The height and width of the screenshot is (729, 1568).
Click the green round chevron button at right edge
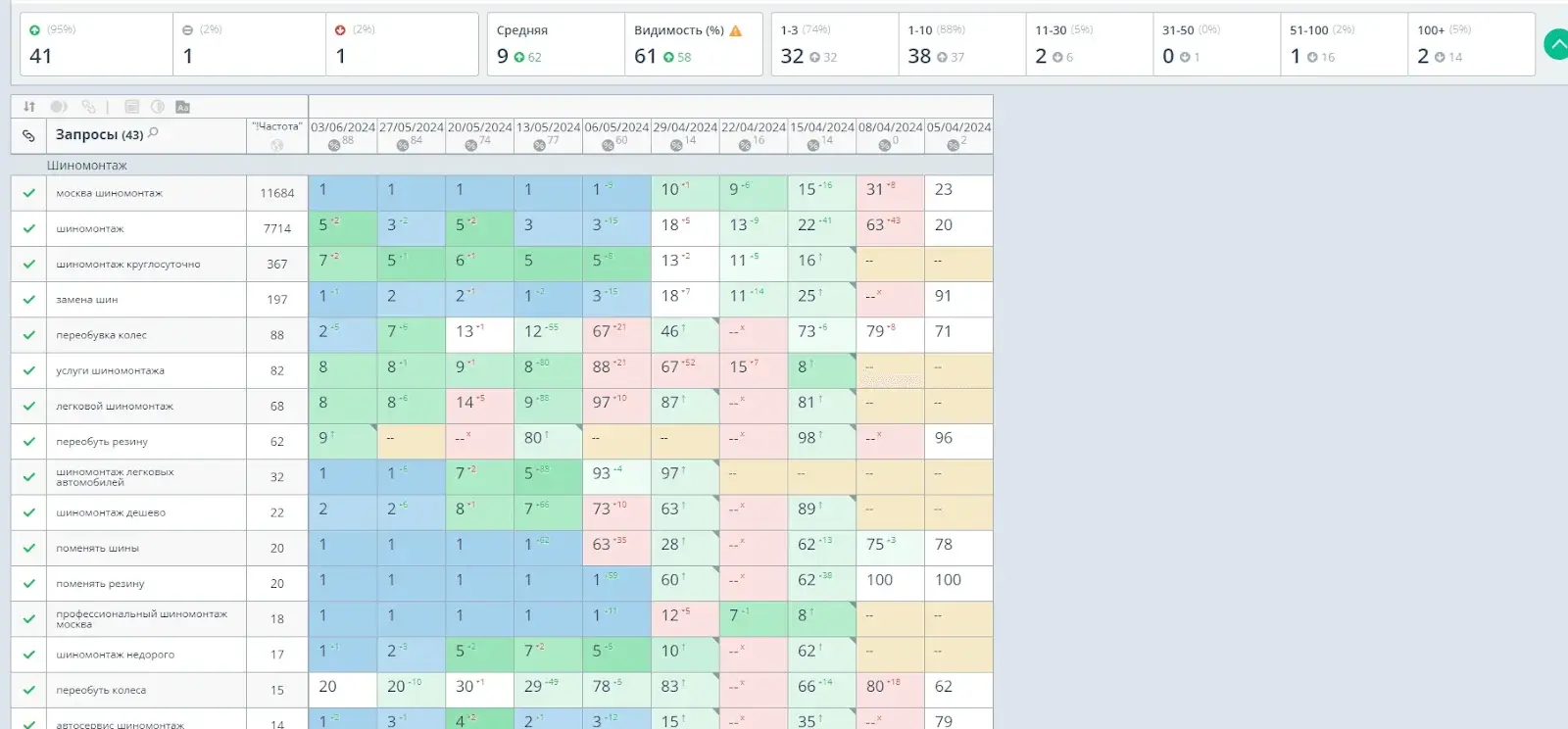tap(1556, 44)
